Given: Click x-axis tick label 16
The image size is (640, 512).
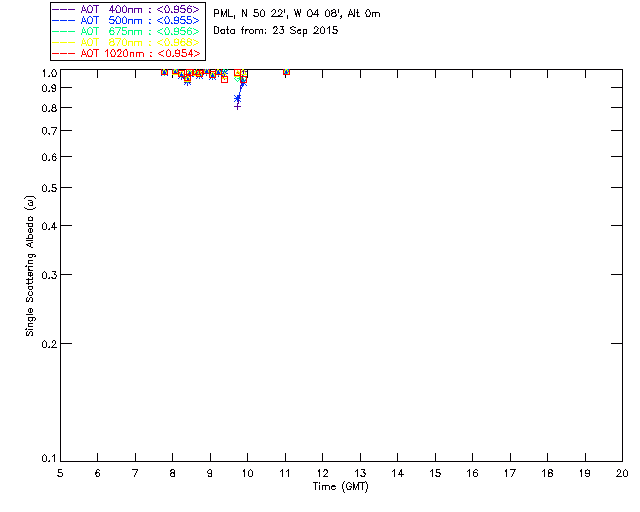Looking at the screenshot, I should 473,473.
